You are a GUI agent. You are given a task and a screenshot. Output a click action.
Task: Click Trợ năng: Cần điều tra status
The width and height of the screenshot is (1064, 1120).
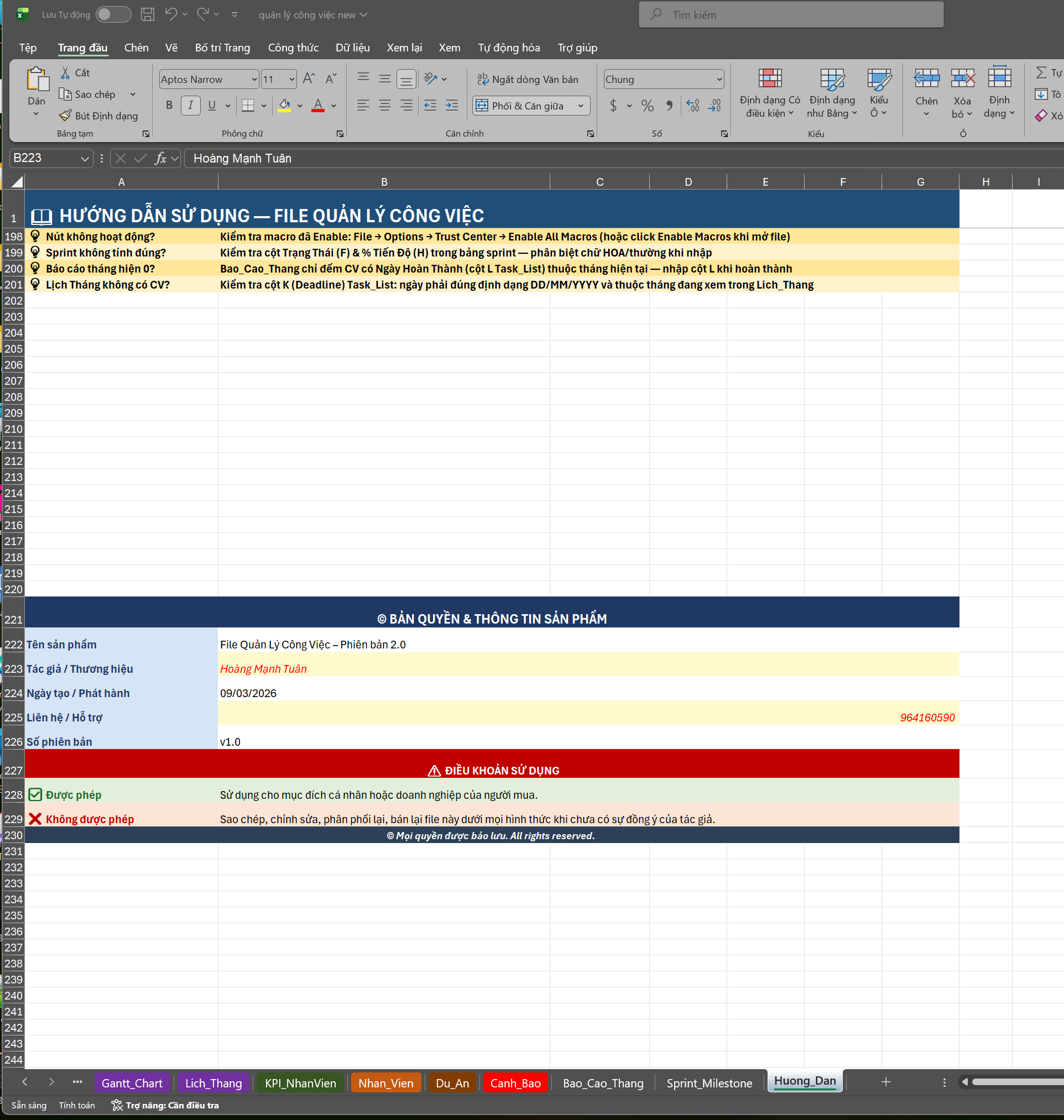point(165,1105)
